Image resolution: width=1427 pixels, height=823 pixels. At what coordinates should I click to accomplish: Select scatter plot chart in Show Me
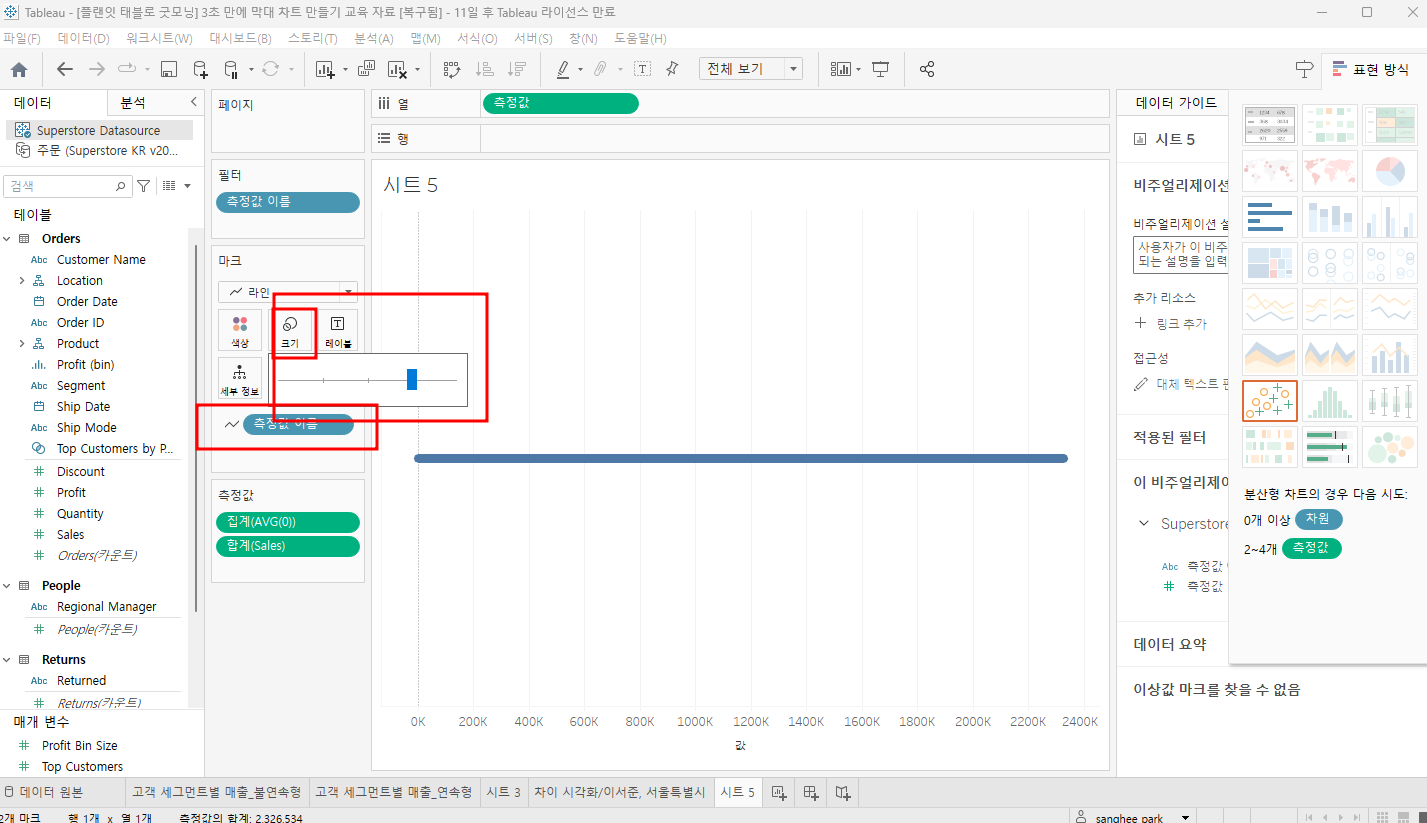coord(1270,401)
